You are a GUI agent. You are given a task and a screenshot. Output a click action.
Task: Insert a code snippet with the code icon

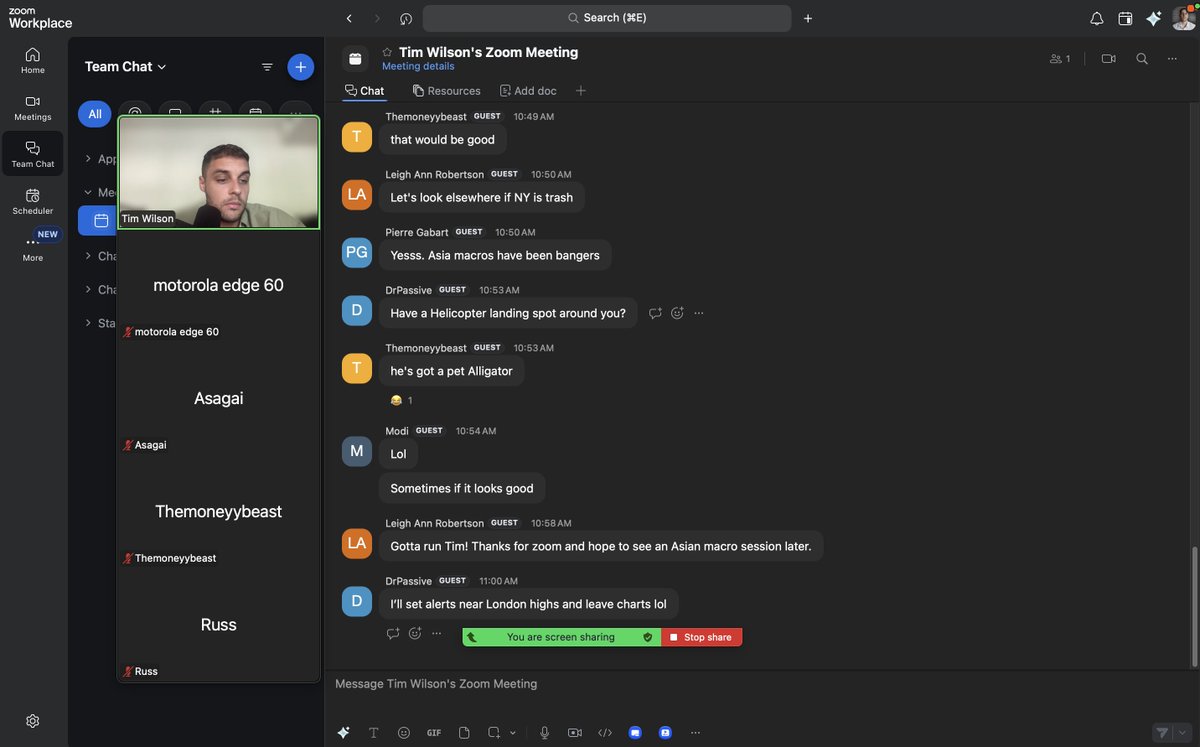604,731
